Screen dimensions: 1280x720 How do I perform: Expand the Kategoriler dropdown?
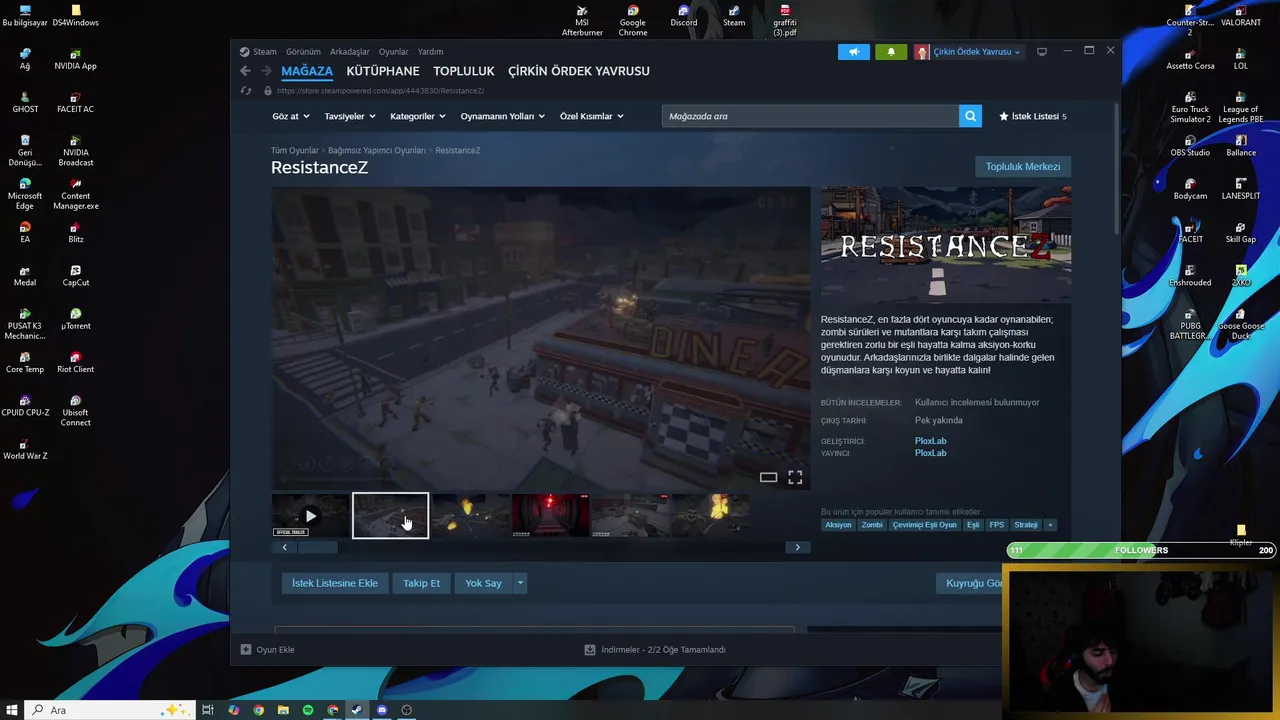pos(418,116)
